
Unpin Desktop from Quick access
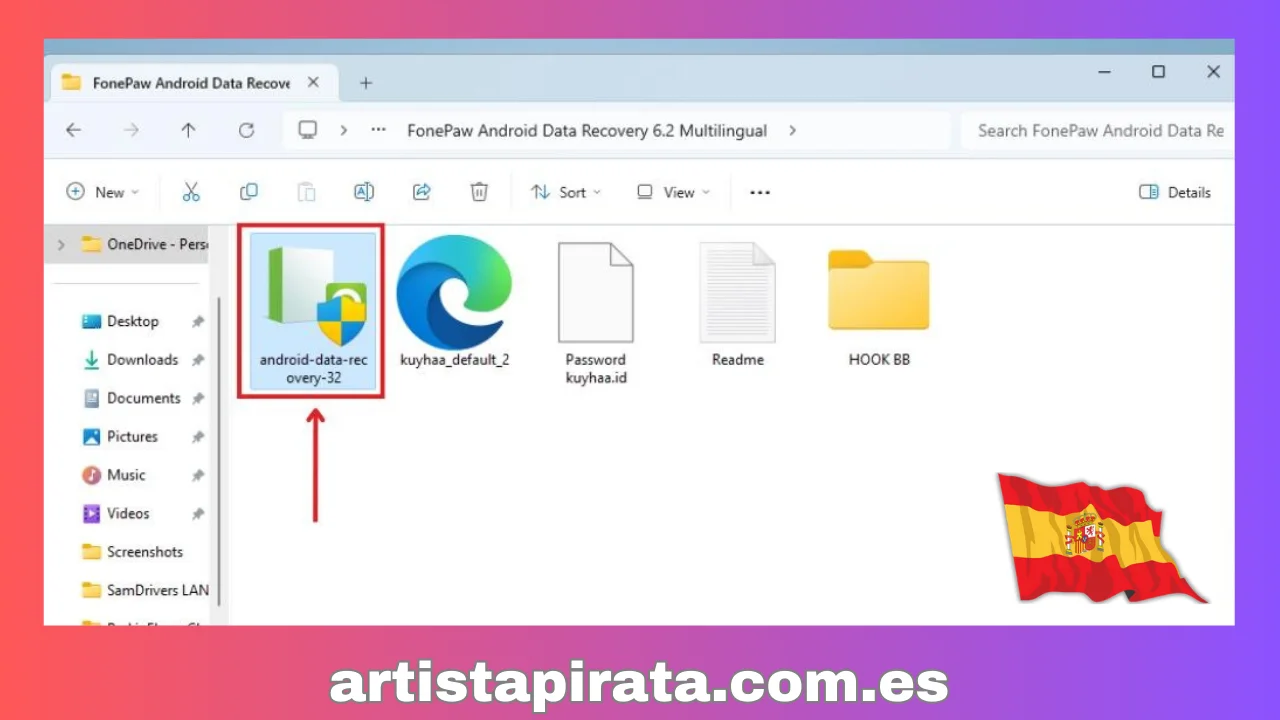198,322
